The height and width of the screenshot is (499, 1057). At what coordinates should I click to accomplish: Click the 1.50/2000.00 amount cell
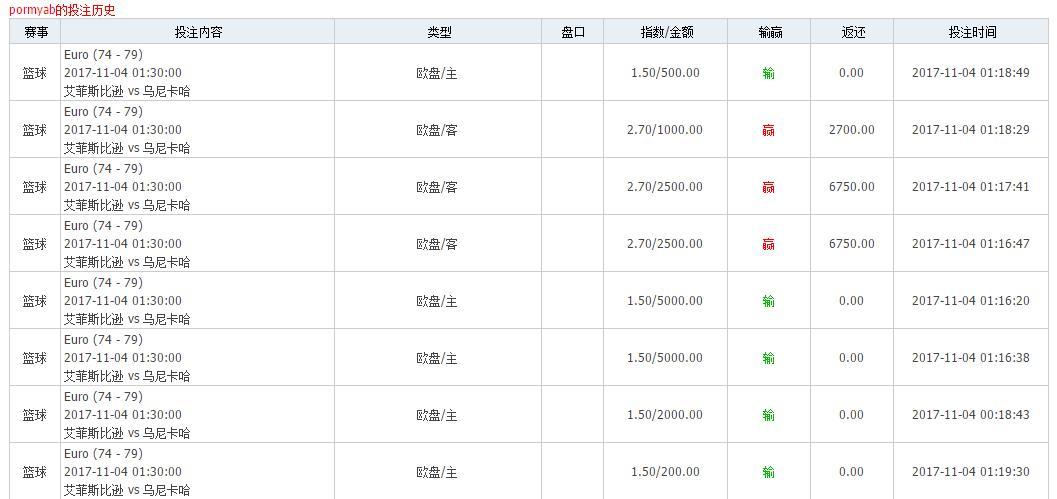point(665,415)
